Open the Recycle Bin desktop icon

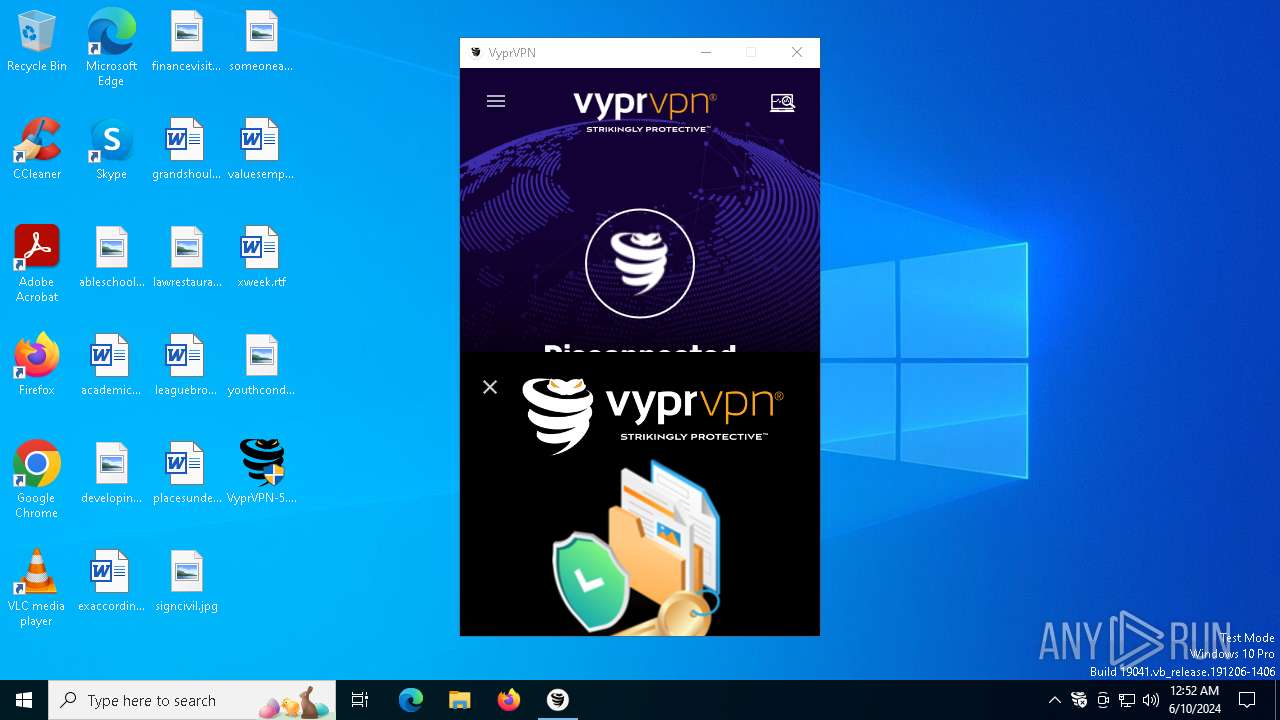point(37,42)
